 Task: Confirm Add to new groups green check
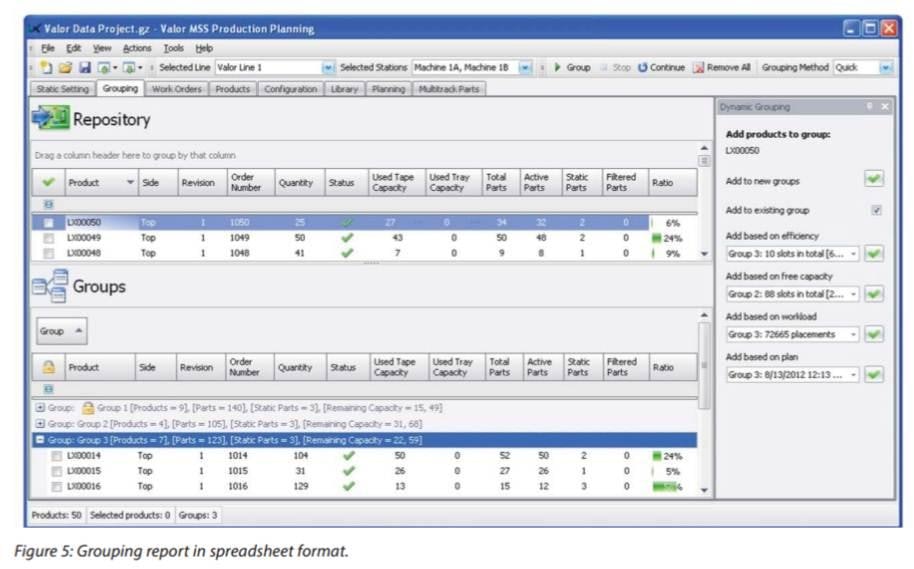click(874, 179)
